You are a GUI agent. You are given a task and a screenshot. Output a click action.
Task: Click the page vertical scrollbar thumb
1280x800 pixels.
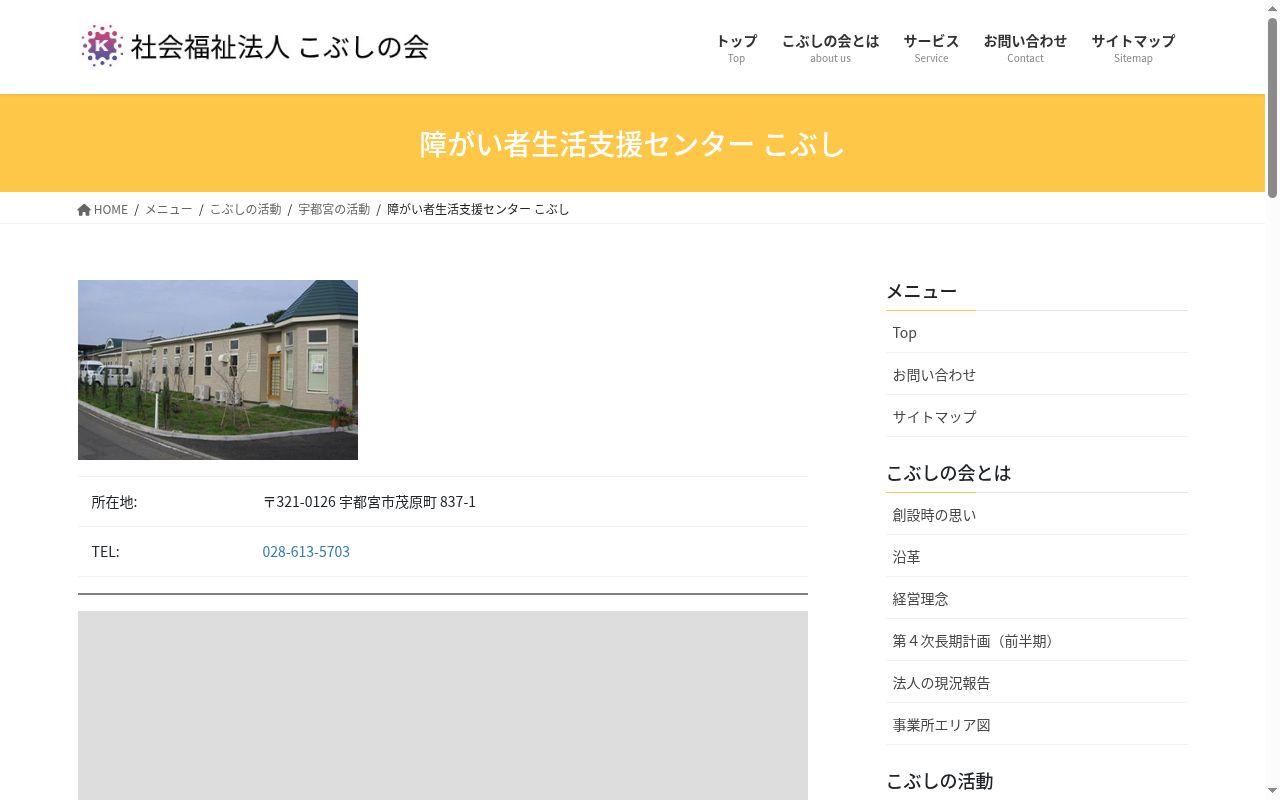1272,107
